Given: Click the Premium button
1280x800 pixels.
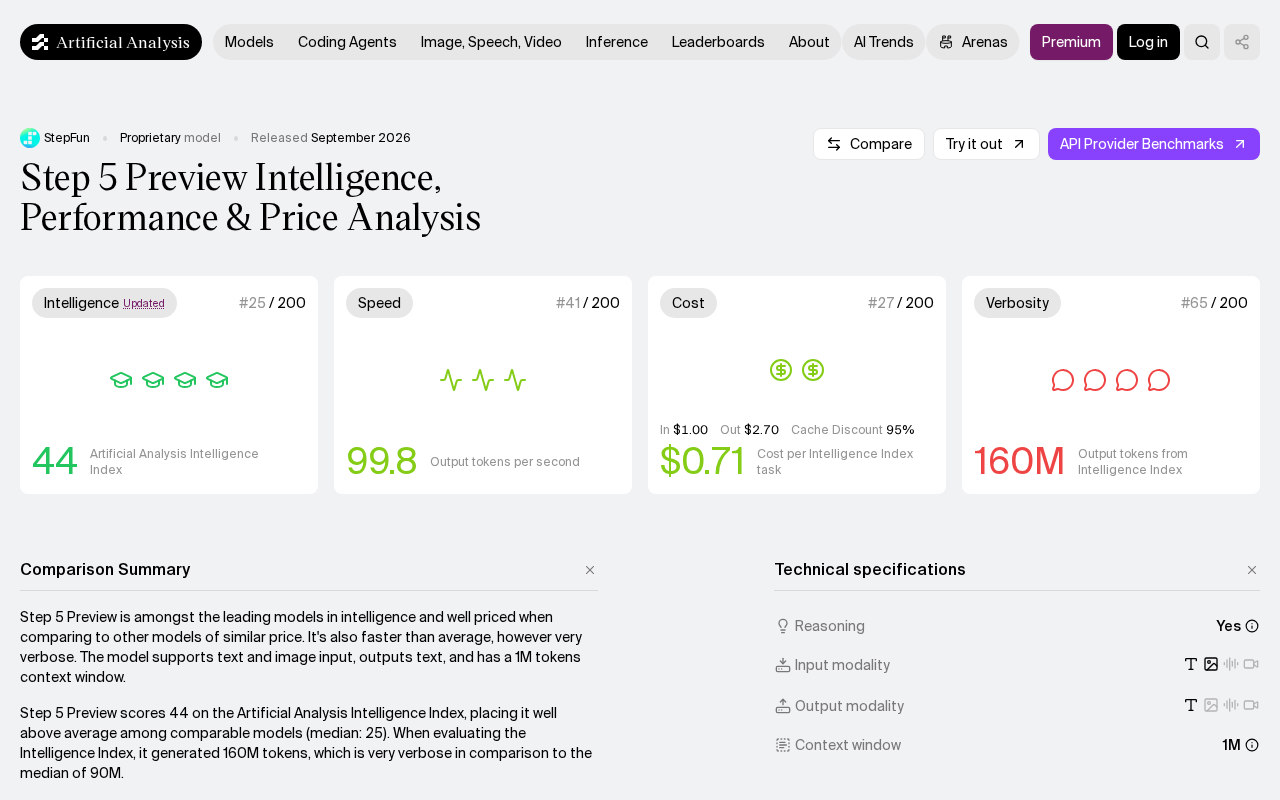Looking at the screenshot, I should pyautogui.click(x=1071, y=42).
